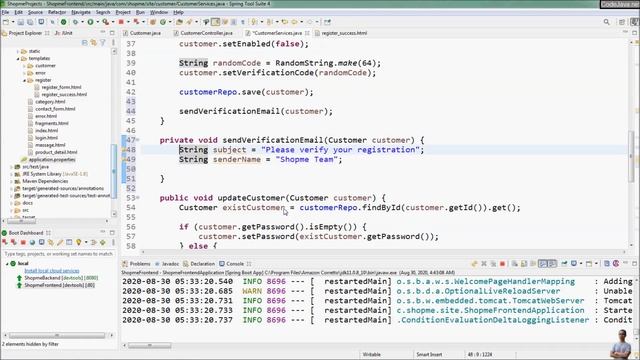The width and height of the screenshot is (640, 360).
Task: Click Install local cloud services link
Action: pyautogui.click(x=52, y=271)
